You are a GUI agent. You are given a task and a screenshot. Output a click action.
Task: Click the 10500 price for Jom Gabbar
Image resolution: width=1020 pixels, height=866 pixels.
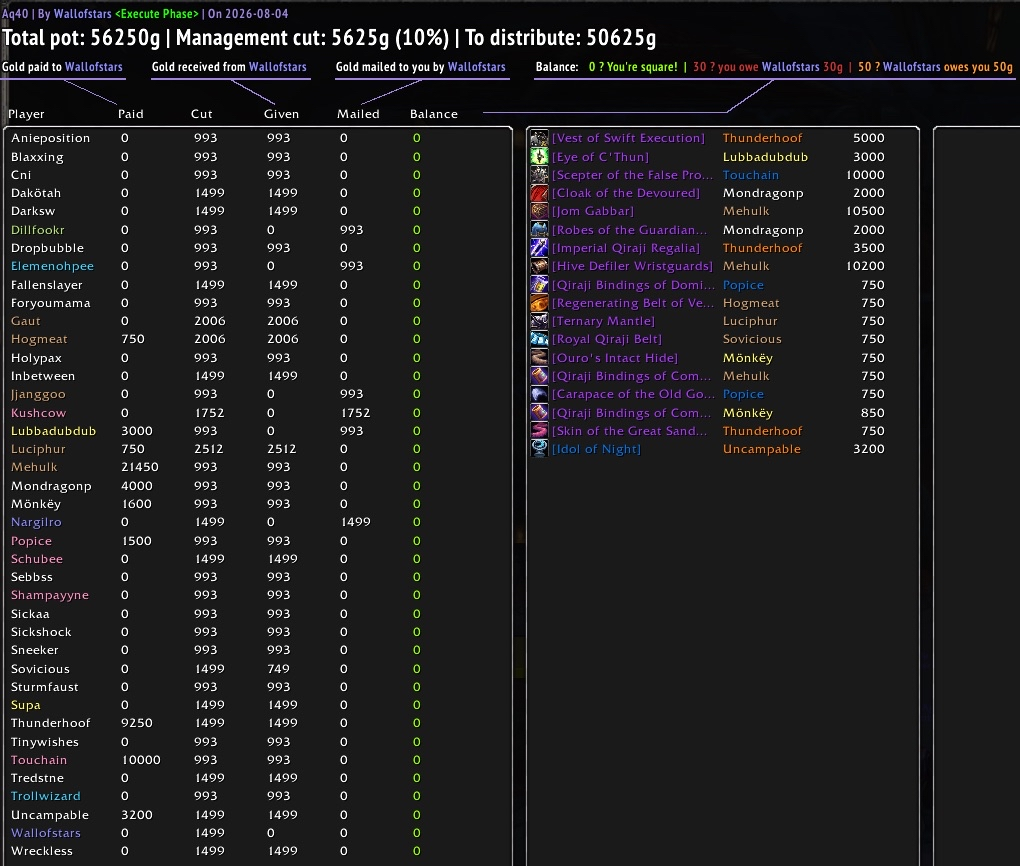[865, 211]
